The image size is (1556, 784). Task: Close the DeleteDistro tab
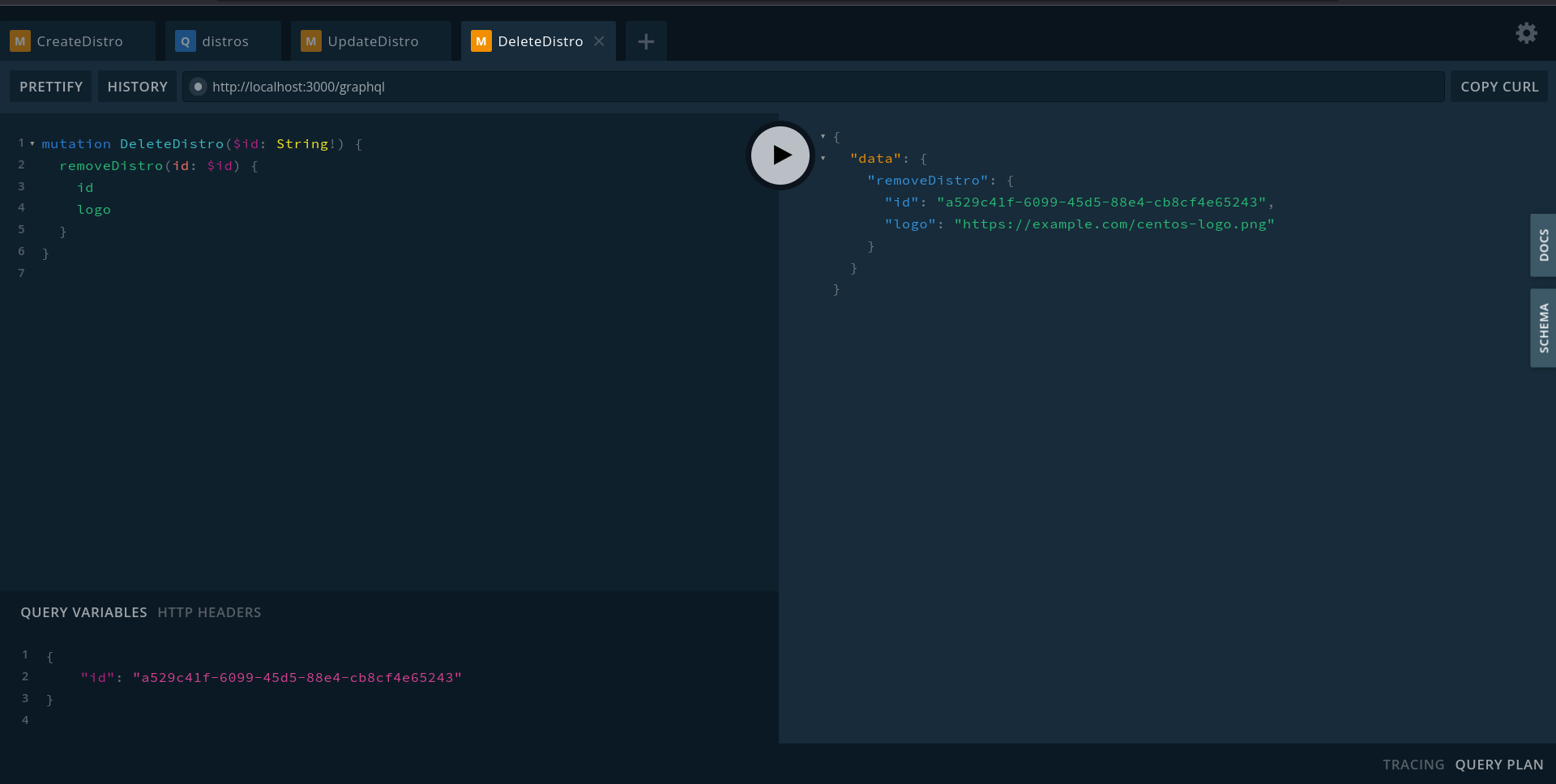pyautogui.click(x=599, y=41)
